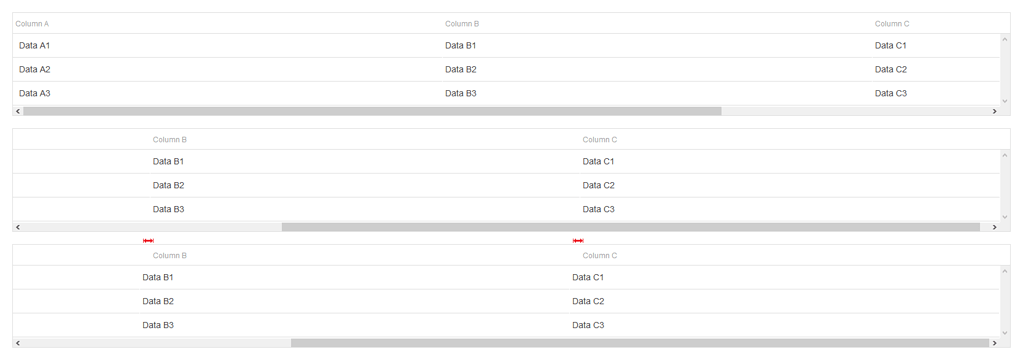Click horizontal scrollbar thumb in first table
The image size is (1023, 360).
372,111
